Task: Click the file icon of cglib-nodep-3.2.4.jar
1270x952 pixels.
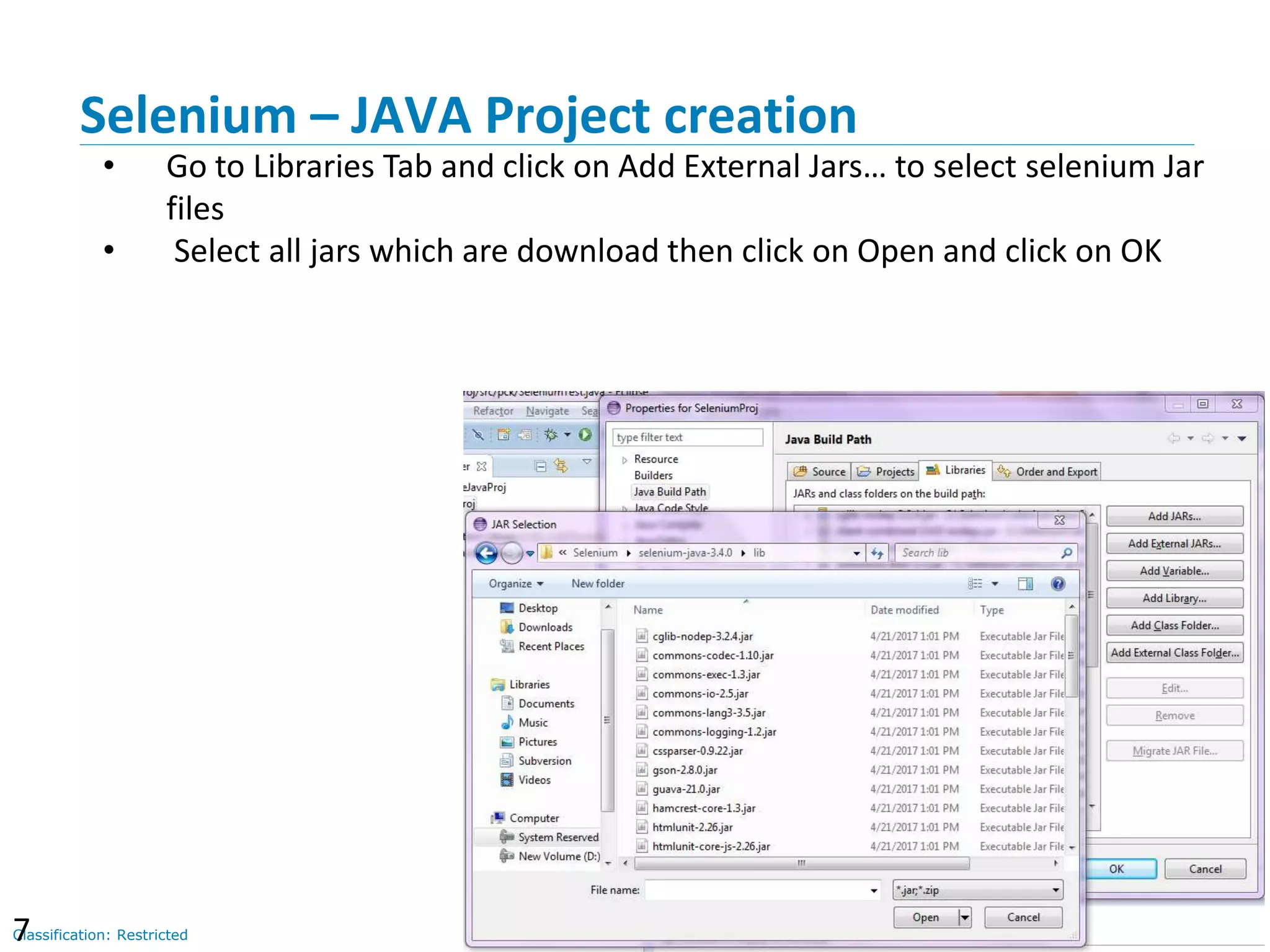Action: pyautogui.click(x=642, y=636)
